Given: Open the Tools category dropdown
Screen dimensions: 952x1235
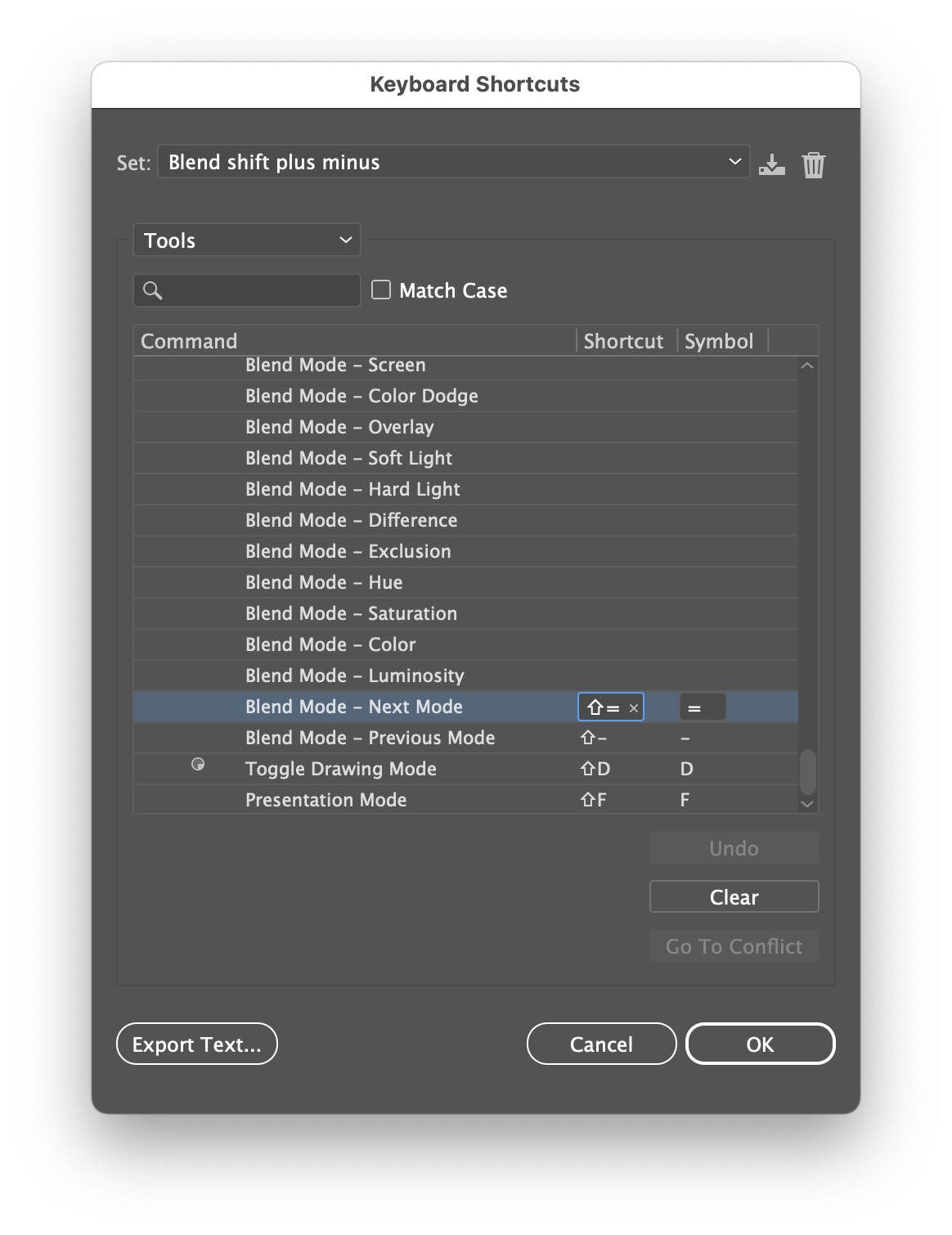Looking at the screenshot, I should click(246, 240).
